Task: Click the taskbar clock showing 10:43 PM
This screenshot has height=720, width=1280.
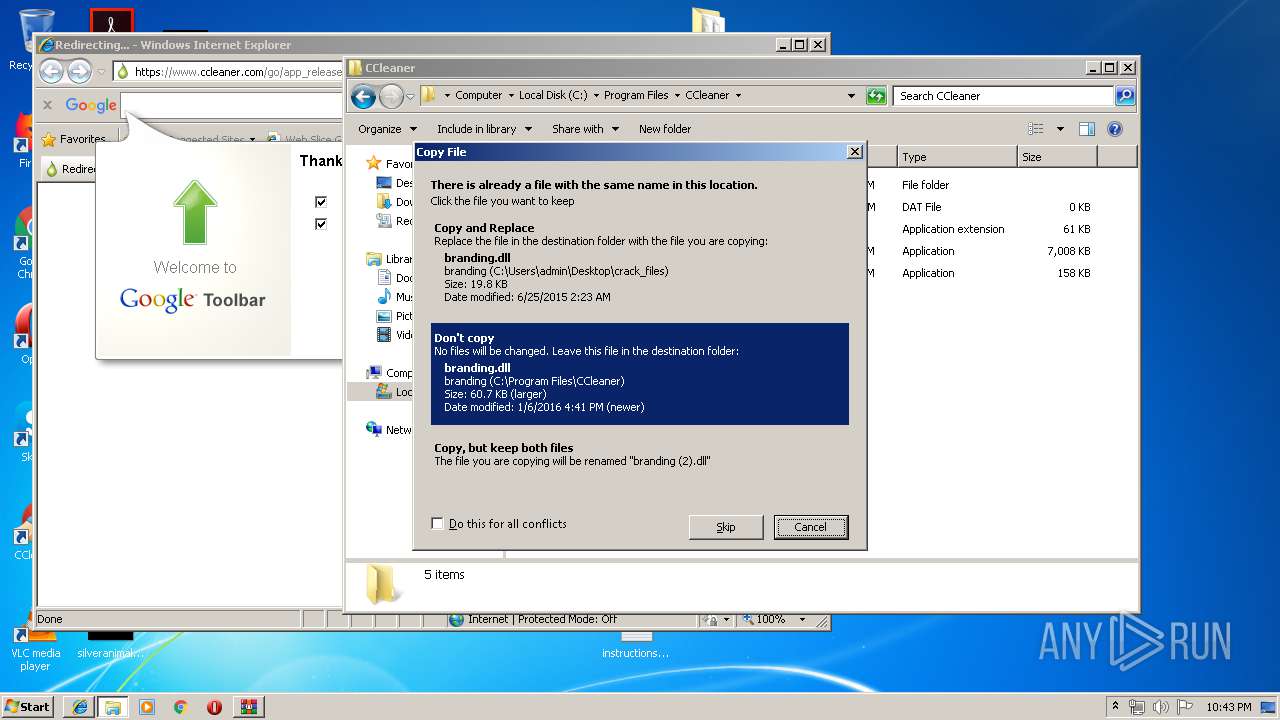Action: pos(1228,707)
